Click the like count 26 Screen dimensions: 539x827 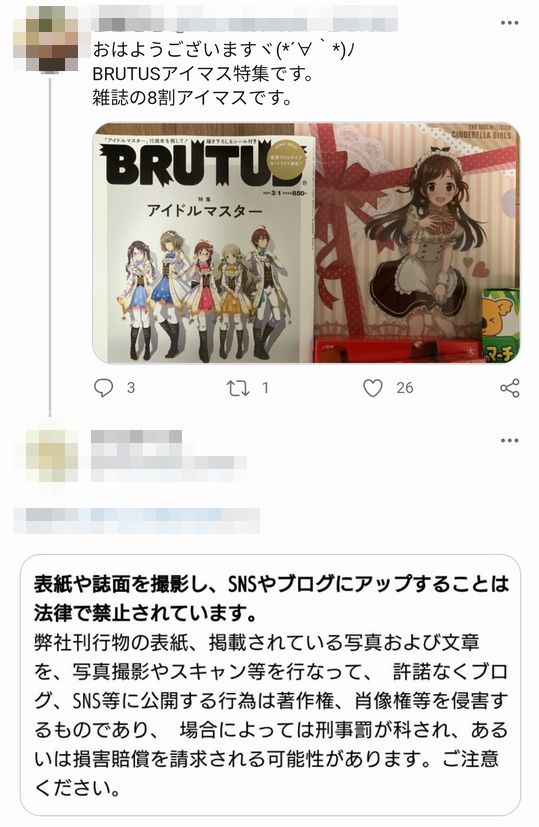(x=405, y=388)
